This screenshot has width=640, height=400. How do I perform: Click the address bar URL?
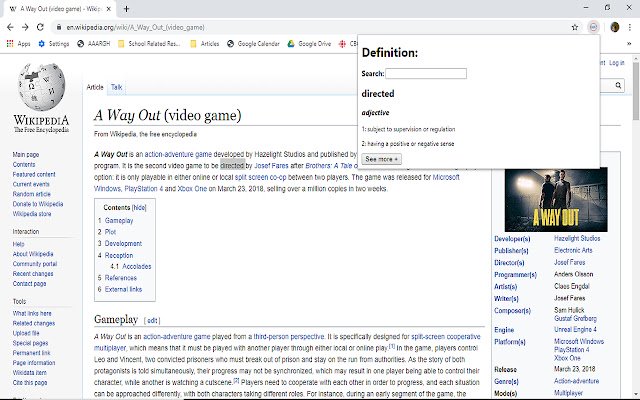click(x=135, y=27)
